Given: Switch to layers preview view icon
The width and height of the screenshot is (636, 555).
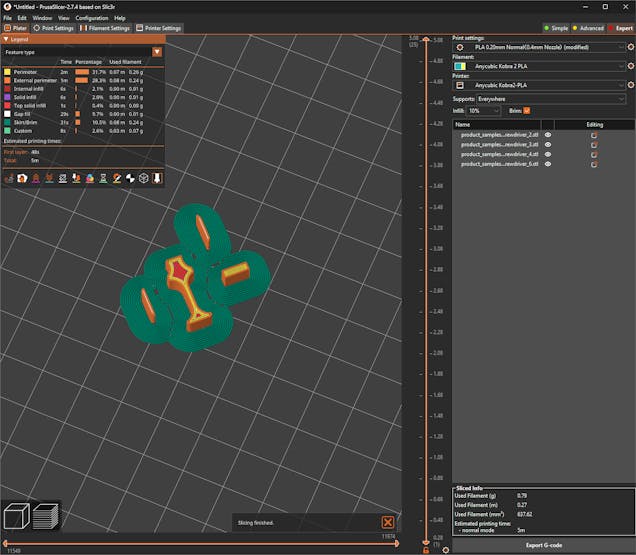Looking at the screenshot, I should pyautogui.click(x=45, y=516).
